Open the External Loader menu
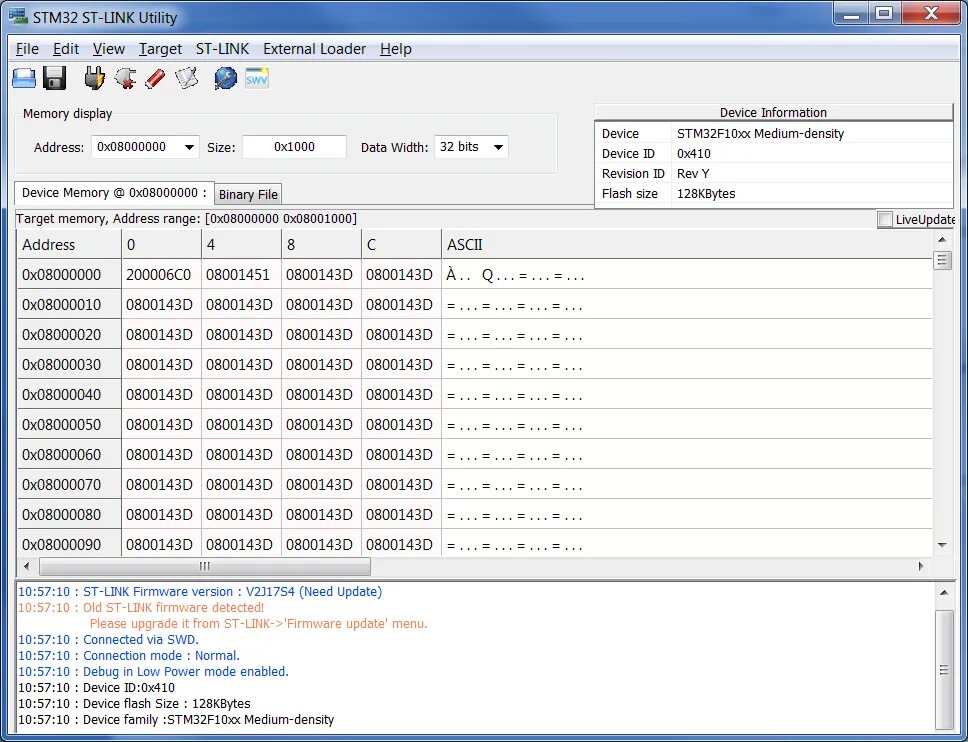 pyautogui.click(x=314, y=49)
